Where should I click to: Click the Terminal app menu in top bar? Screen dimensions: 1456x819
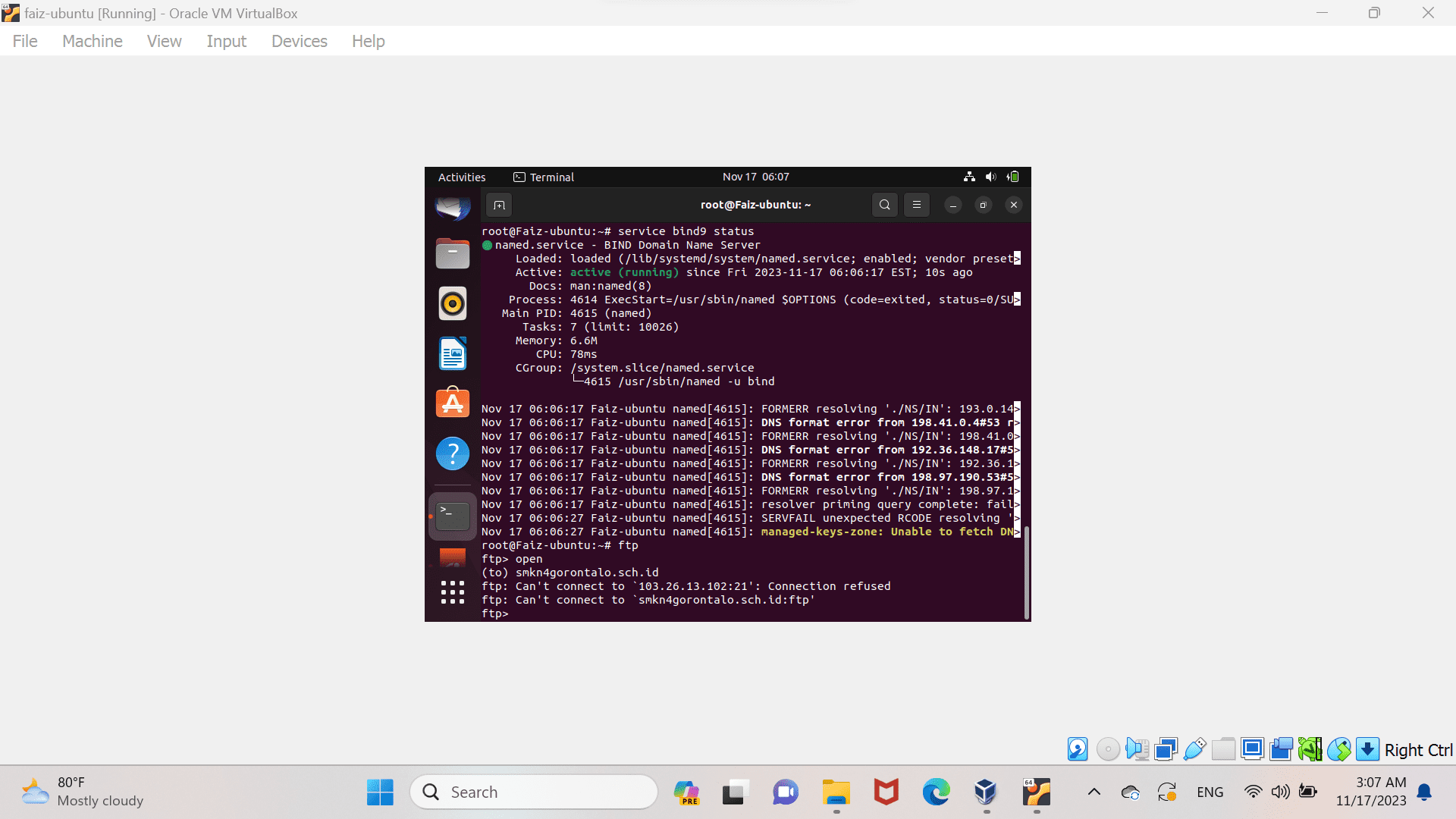[x=544, y=177]
